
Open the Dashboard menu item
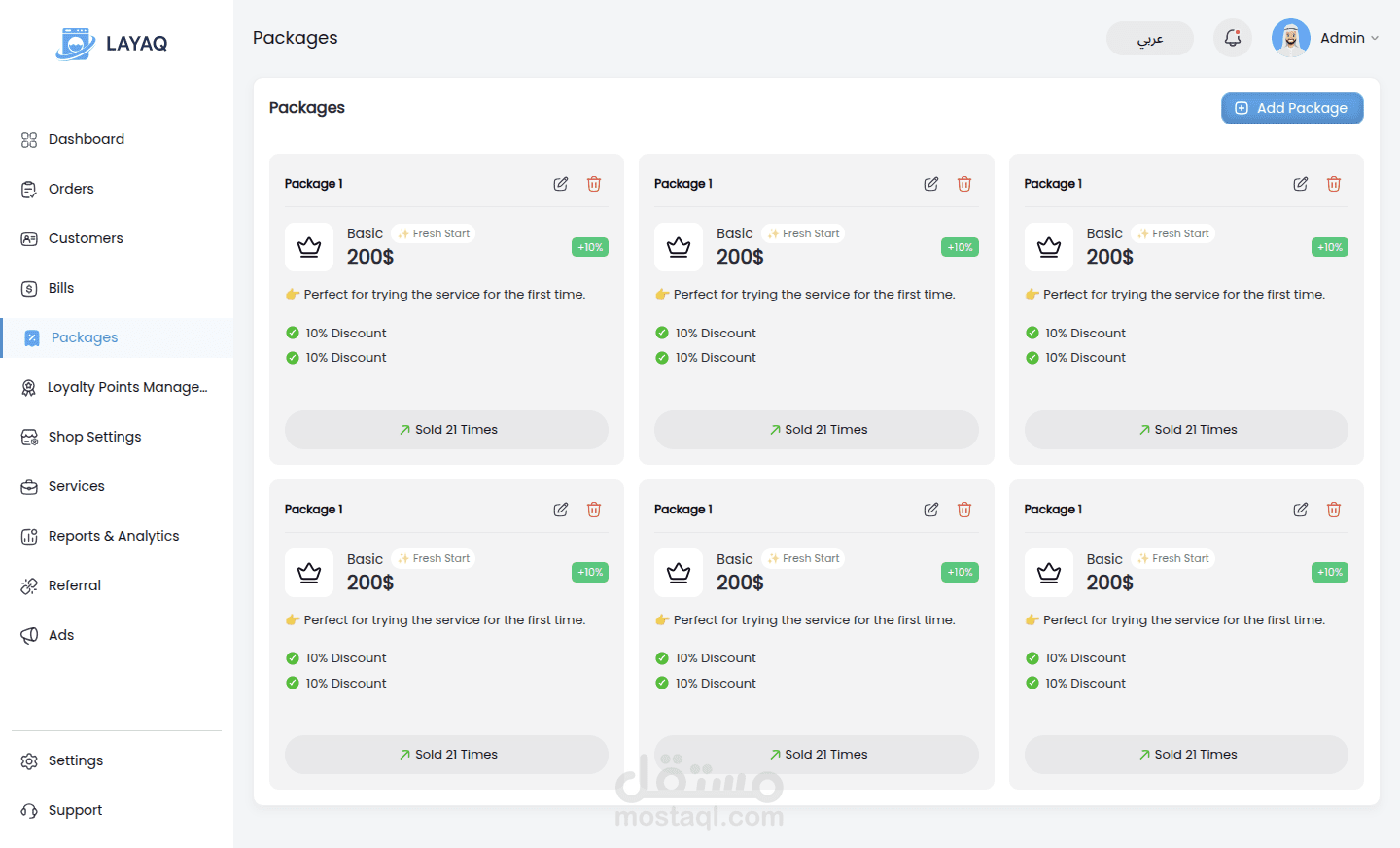[87, 139]
